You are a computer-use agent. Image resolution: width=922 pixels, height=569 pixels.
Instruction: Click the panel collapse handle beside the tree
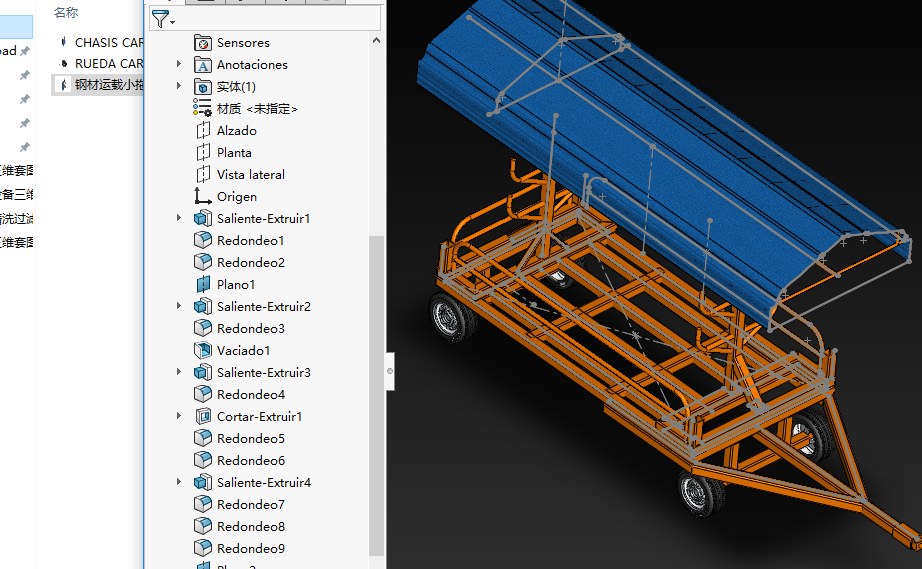point(390,371)
